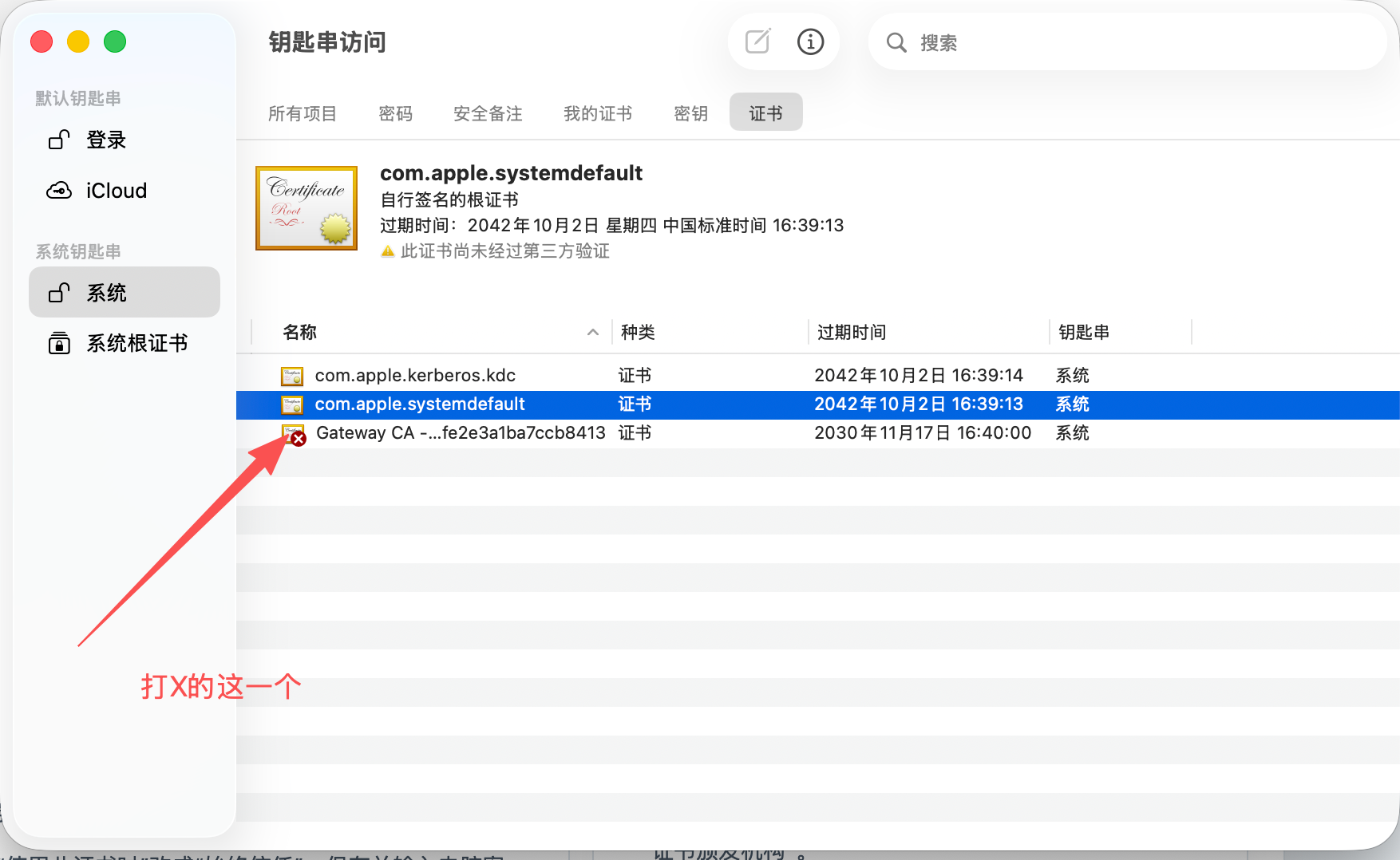
Task: Click the yellow warning triangle icon
Action: (388, 251)
